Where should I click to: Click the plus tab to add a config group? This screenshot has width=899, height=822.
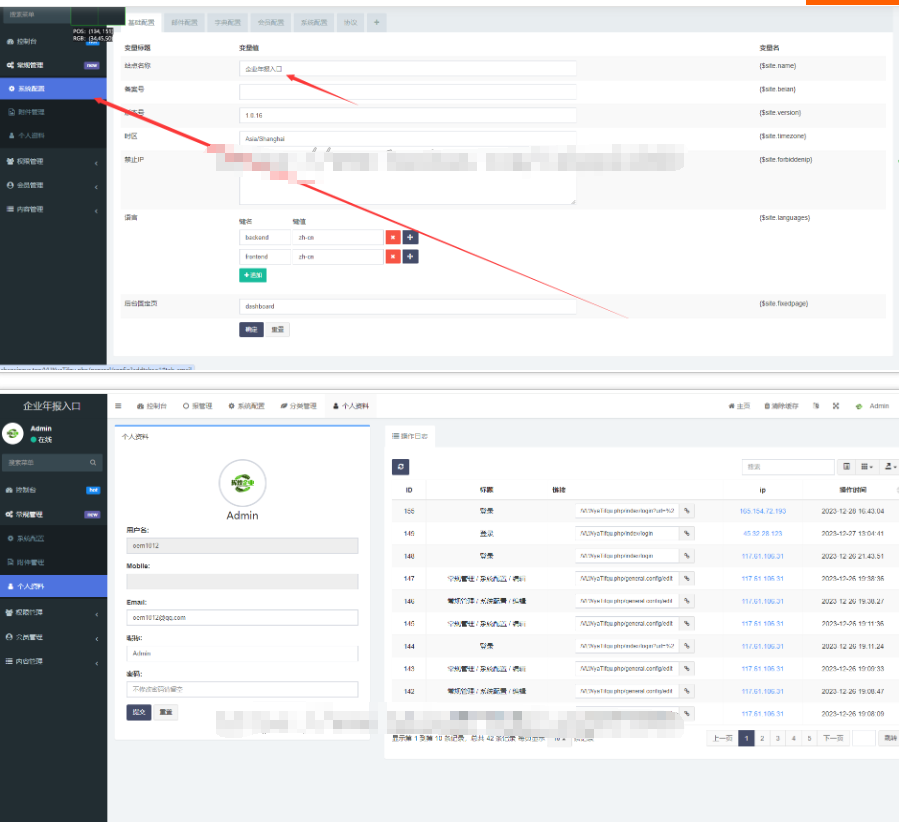376,22
